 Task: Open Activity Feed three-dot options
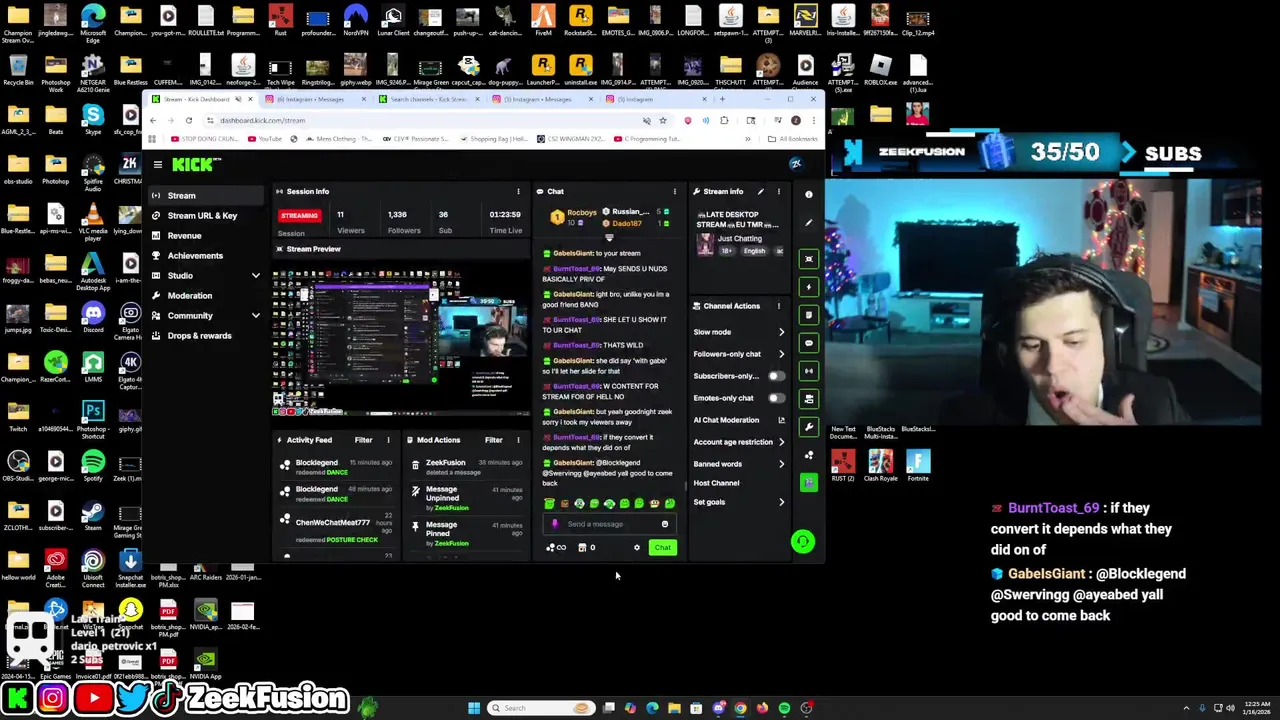tap(388, 440)
